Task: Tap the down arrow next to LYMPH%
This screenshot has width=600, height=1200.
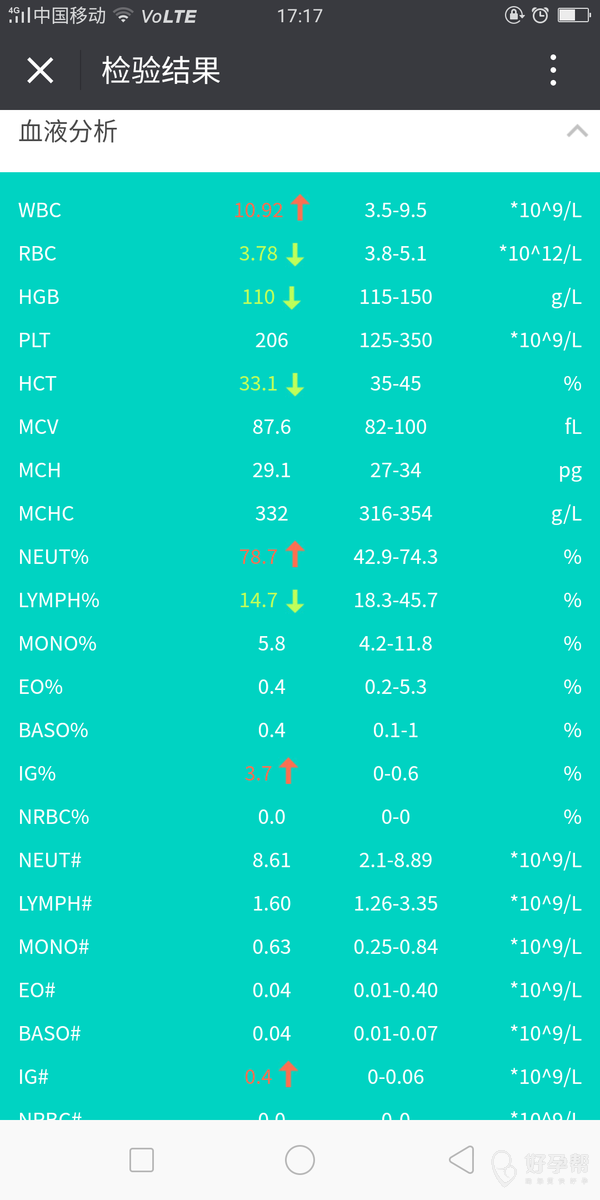Action: (295, 601)
